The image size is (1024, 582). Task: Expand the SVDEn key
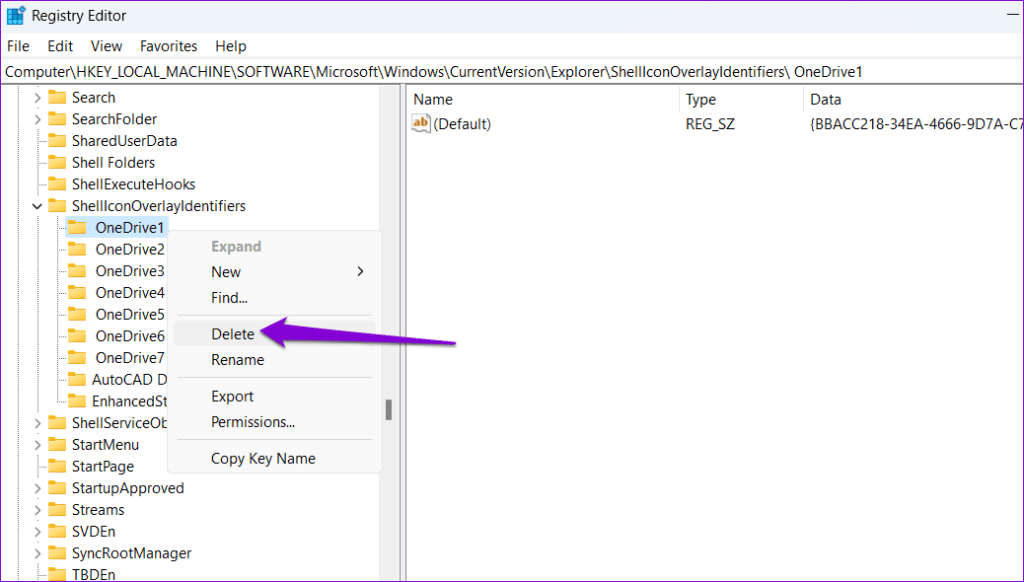pyautogui.click(x=37, y=532)
